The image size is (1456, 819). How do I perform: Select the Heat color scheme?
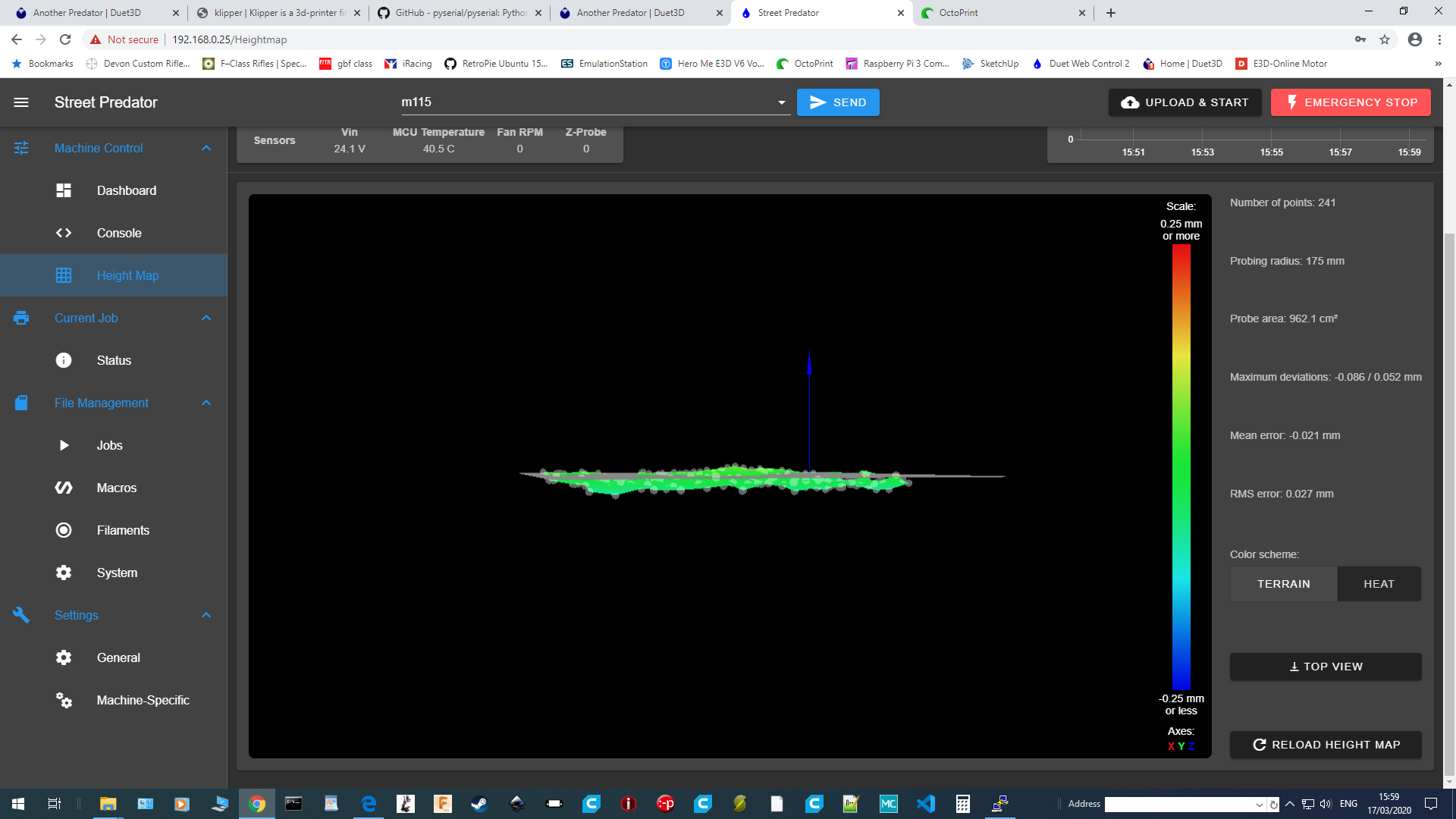1379,584
